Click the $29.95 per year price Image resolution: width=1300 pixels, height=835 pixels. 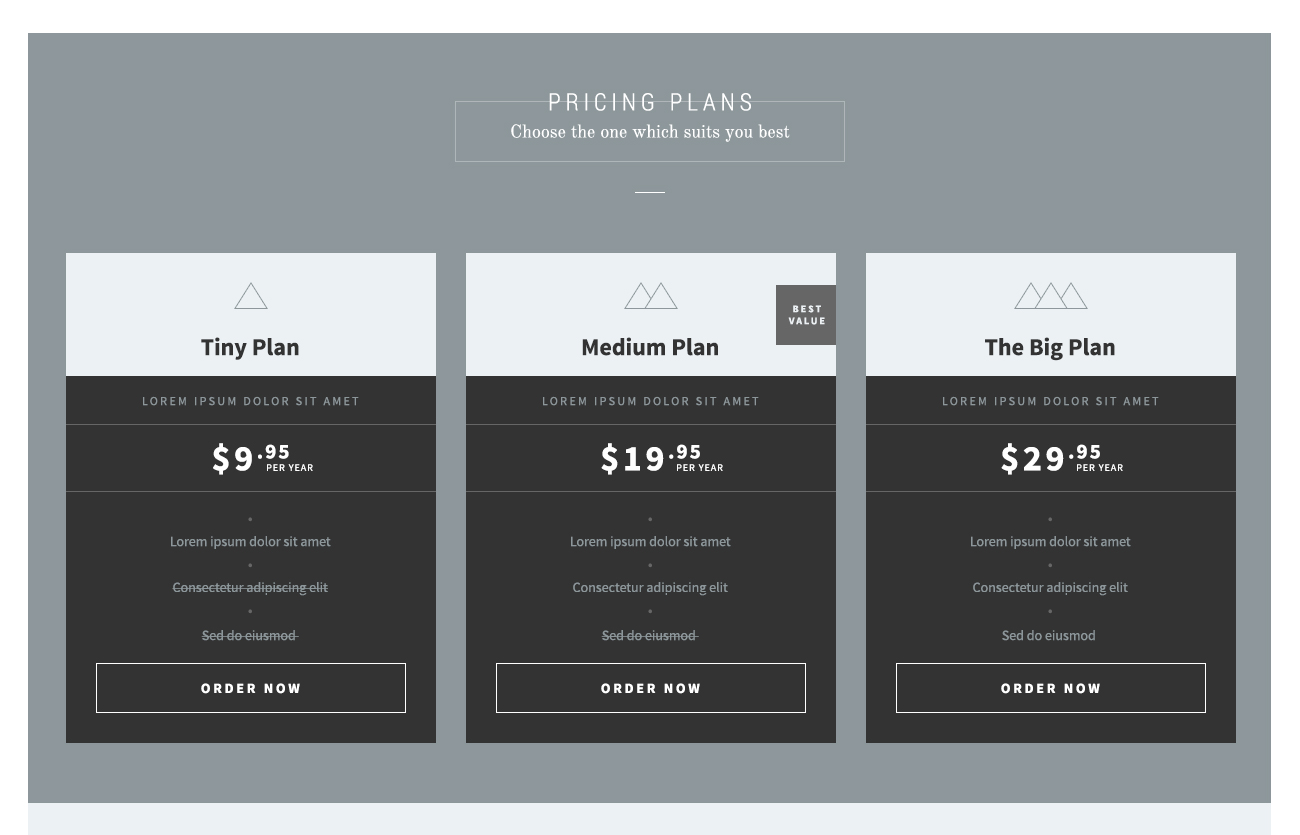coord(1061,458)
